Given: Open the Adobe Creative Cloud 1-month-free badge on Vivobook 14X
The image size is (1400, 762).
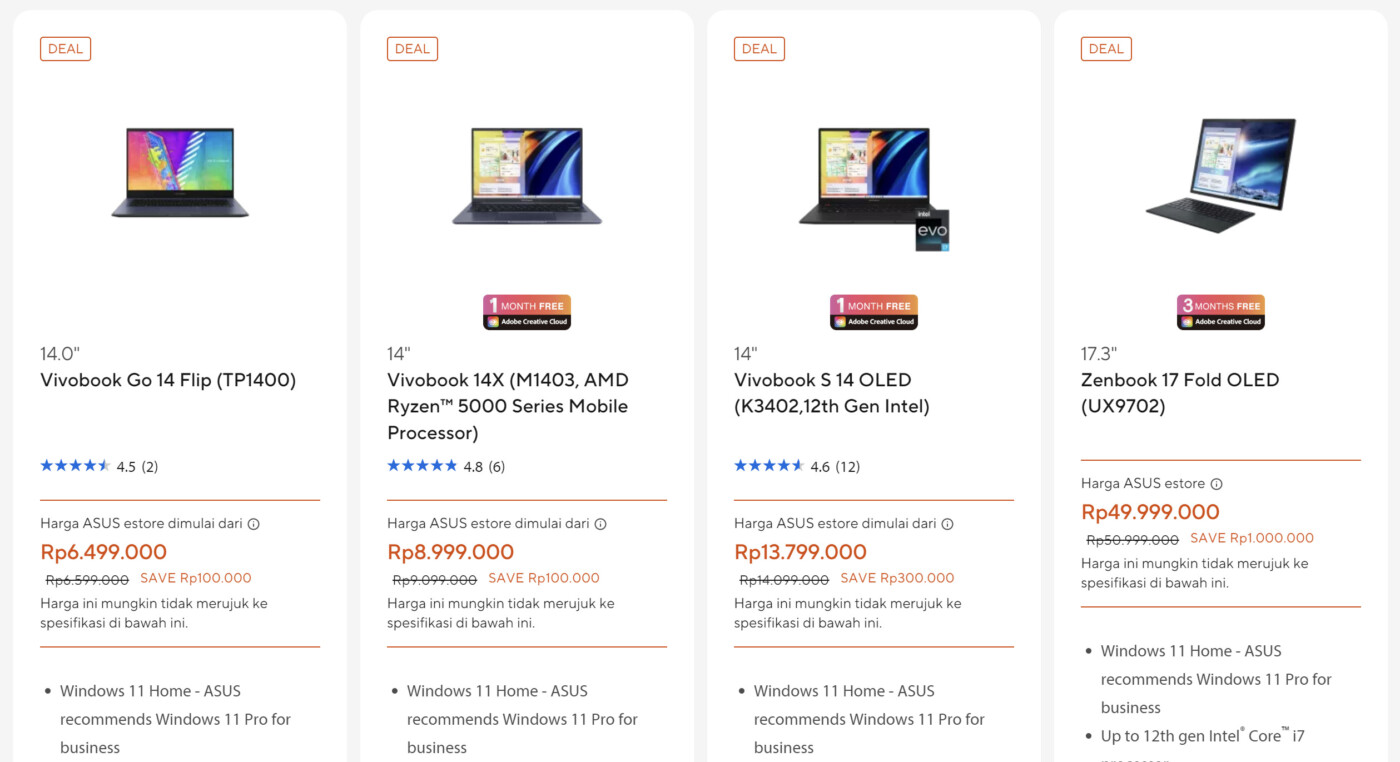Looking at the screenshot, I should coord(526,311).
